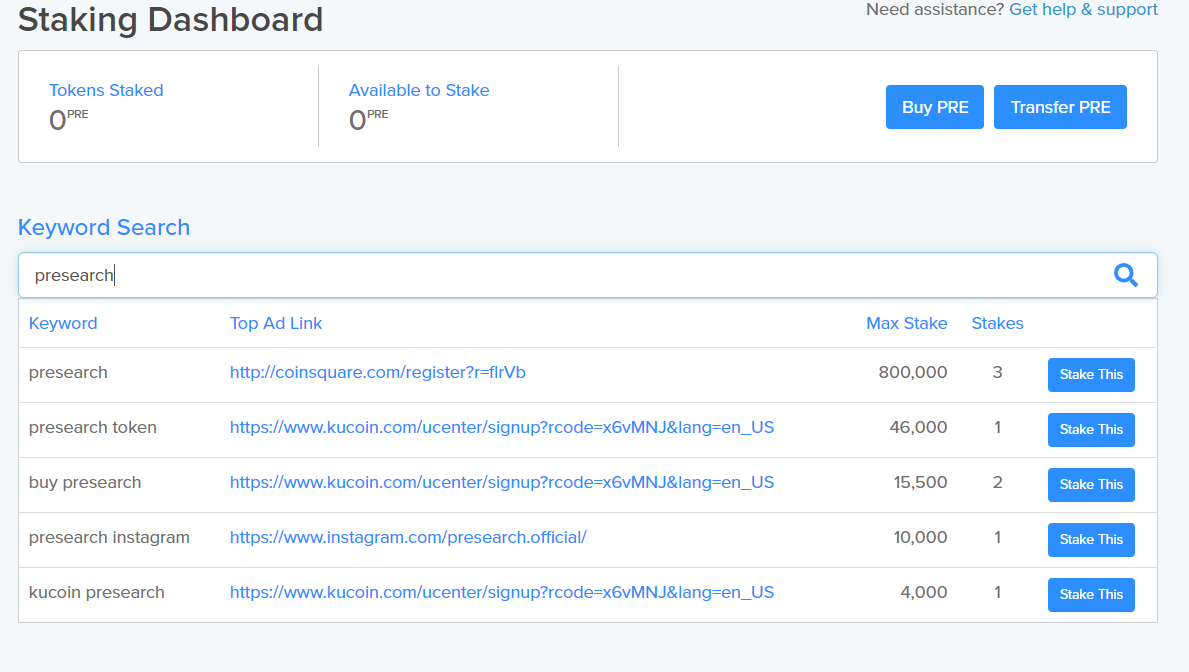This screenshot has width=1189, height=672.
Task: Select the Staking Dashboard title
Action: [171, 19]
